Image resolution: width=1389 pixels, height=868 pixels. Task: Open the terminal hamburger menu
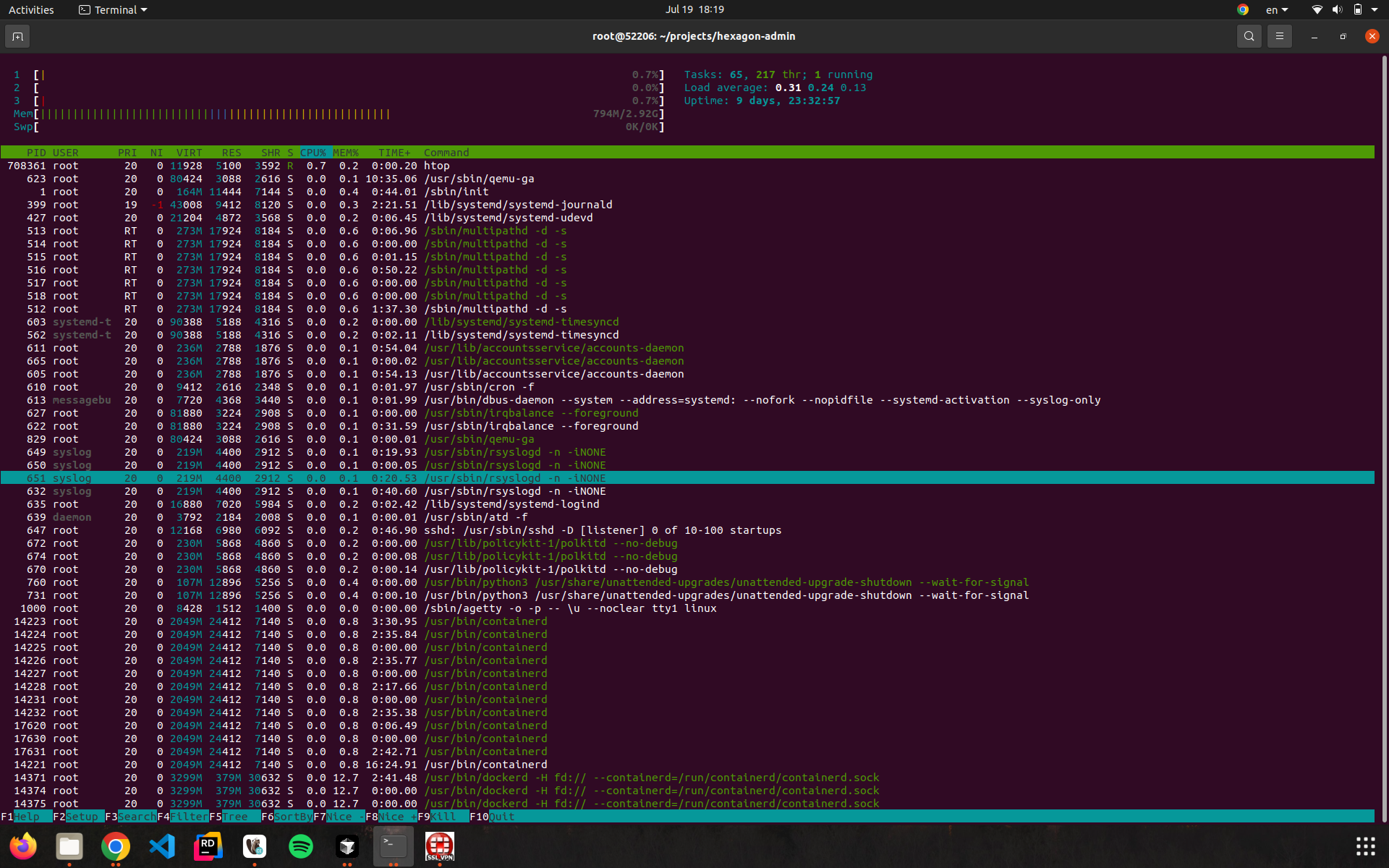tap(1279, 36)
